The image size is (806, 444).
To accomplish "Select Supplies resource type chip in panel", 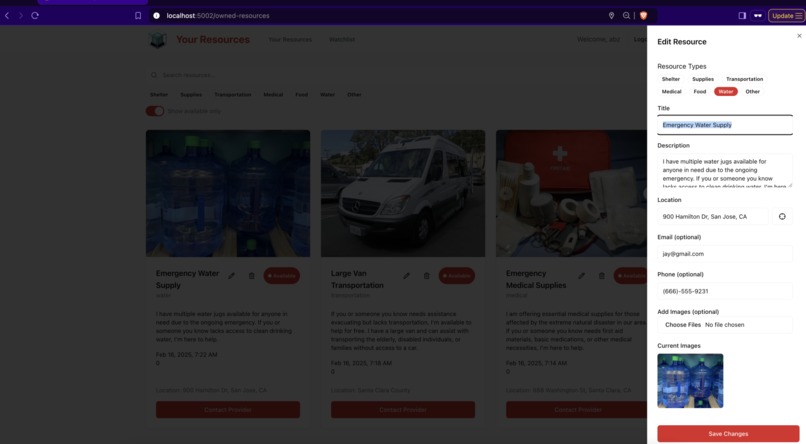I will tap(703, 79).
